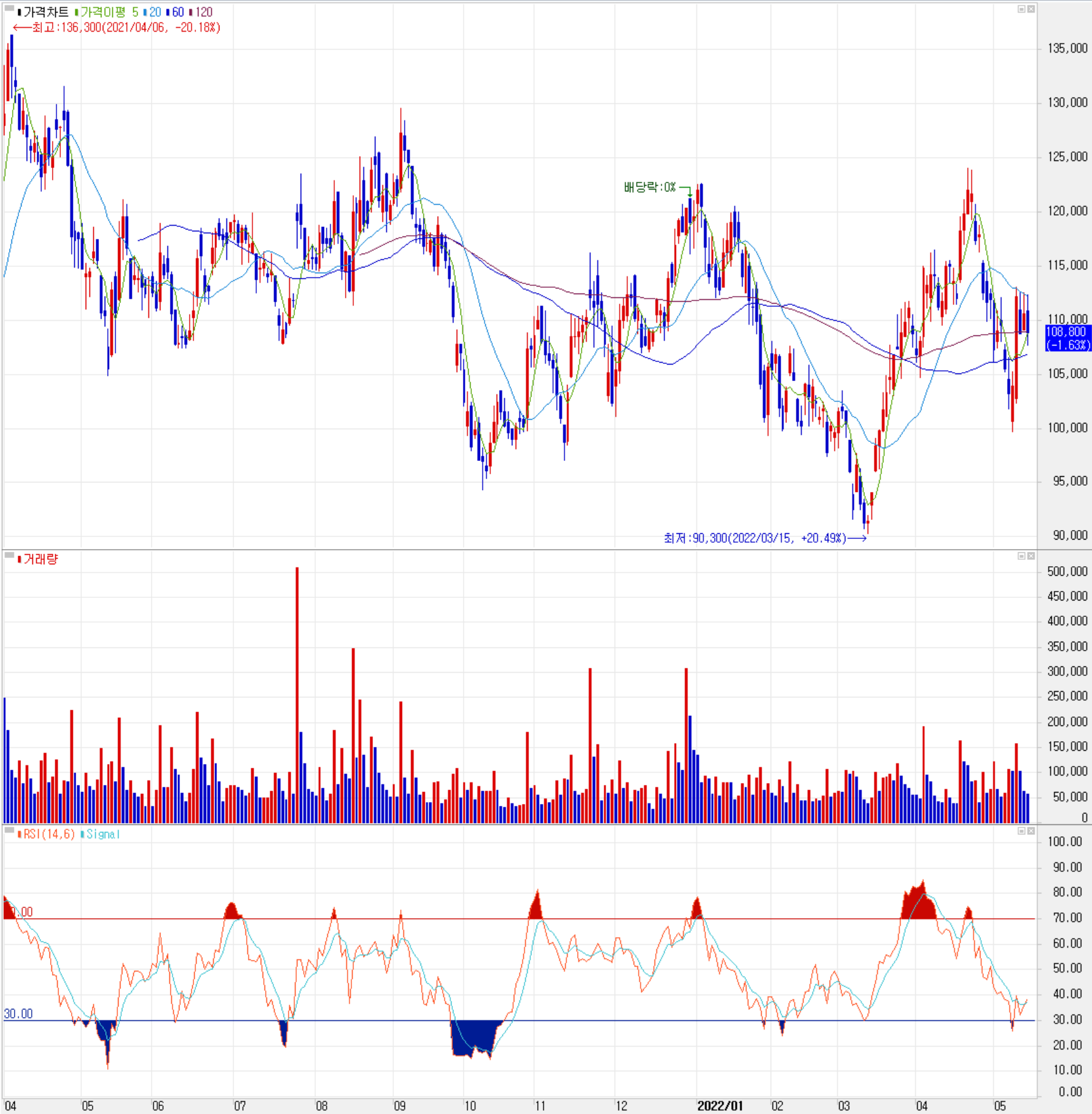Select the 20-day moving average legend
Screen dimensions: 1092x1114
coord(155,12)
